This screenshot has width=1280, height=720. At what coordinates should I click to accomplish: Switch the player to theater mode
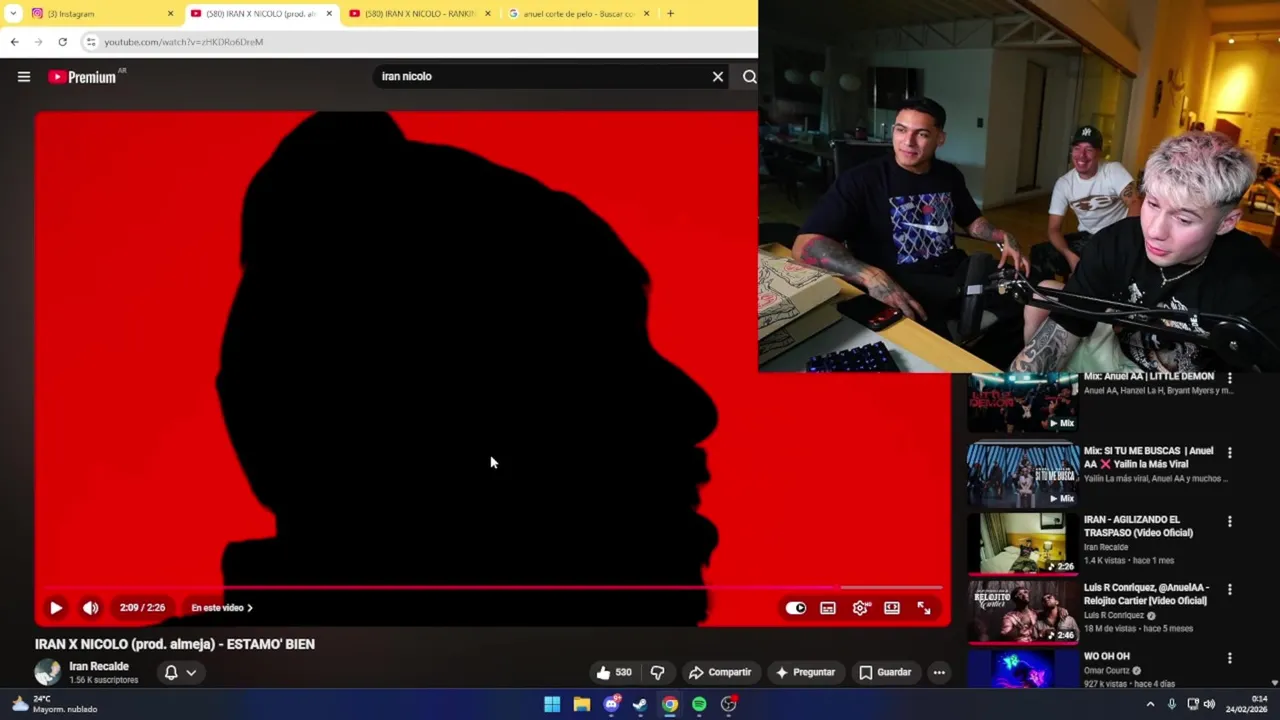click(892, 608)
